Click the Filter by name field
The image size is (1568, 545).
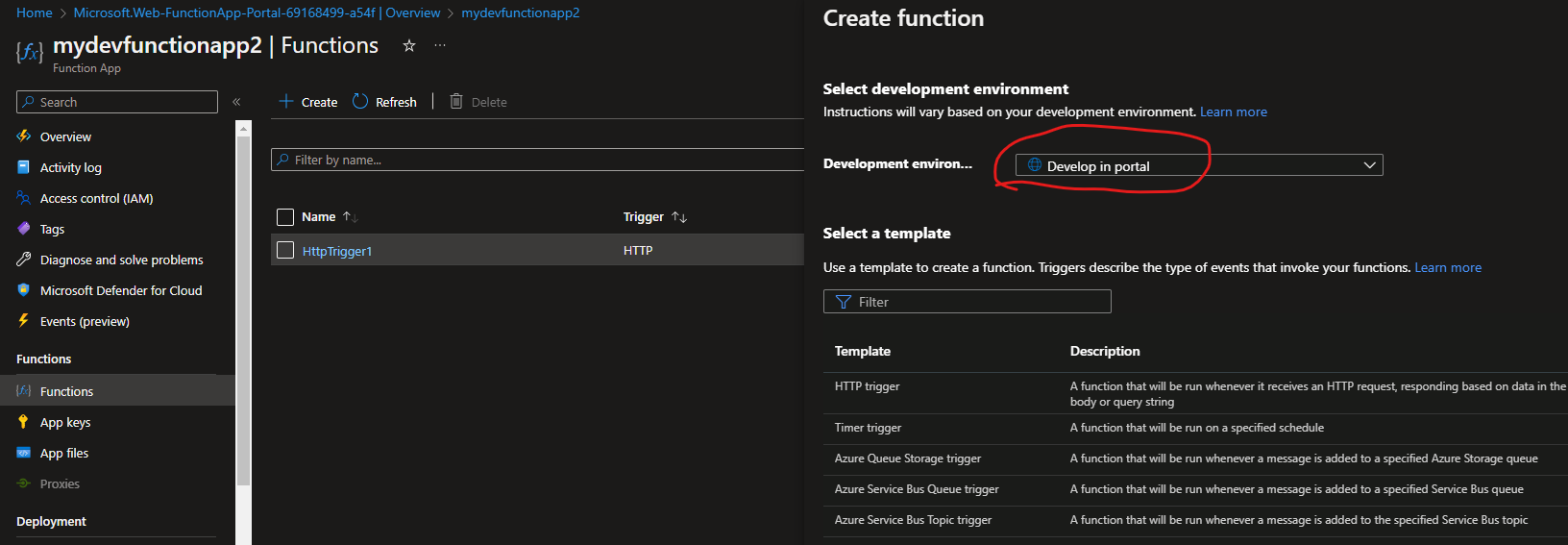(538, 160)
